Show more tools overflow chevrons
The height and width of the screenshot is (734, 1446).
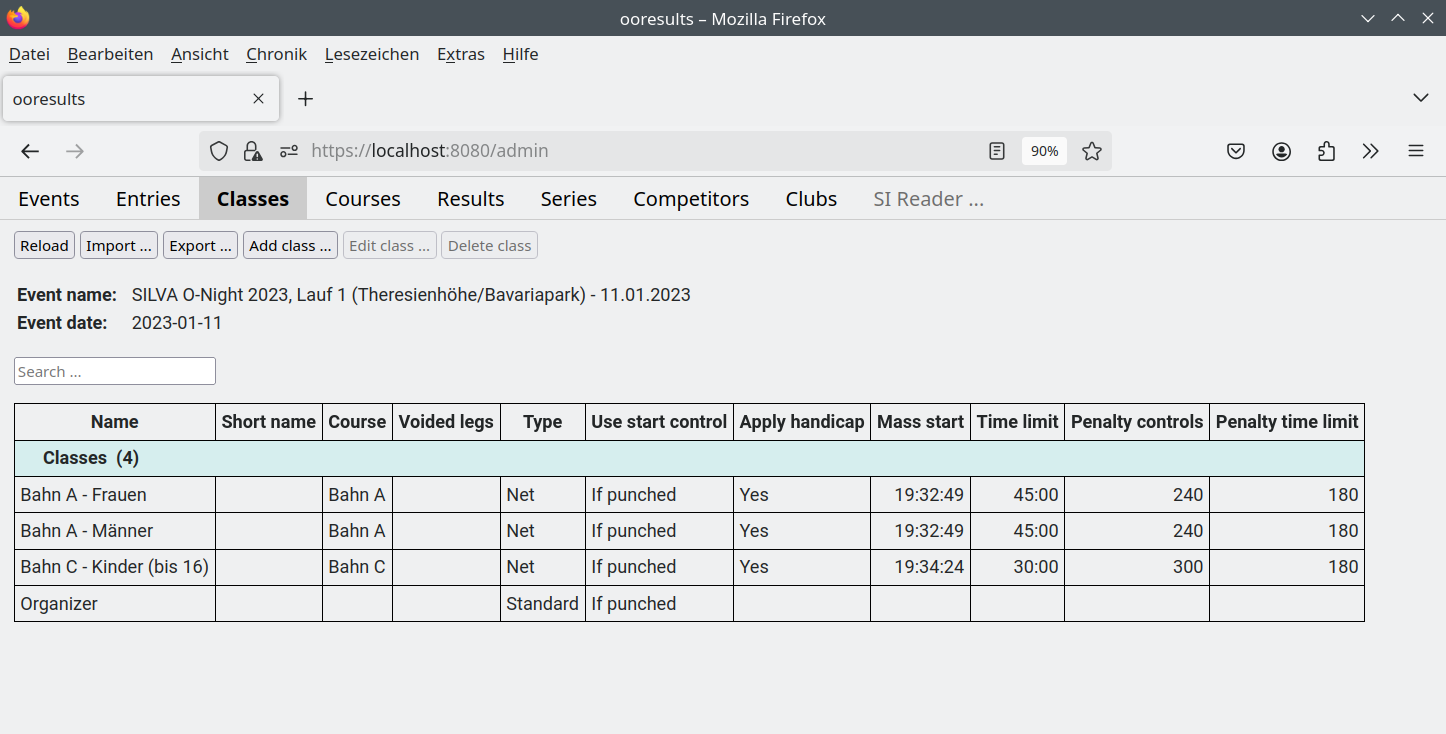[x=1371, y=151]
